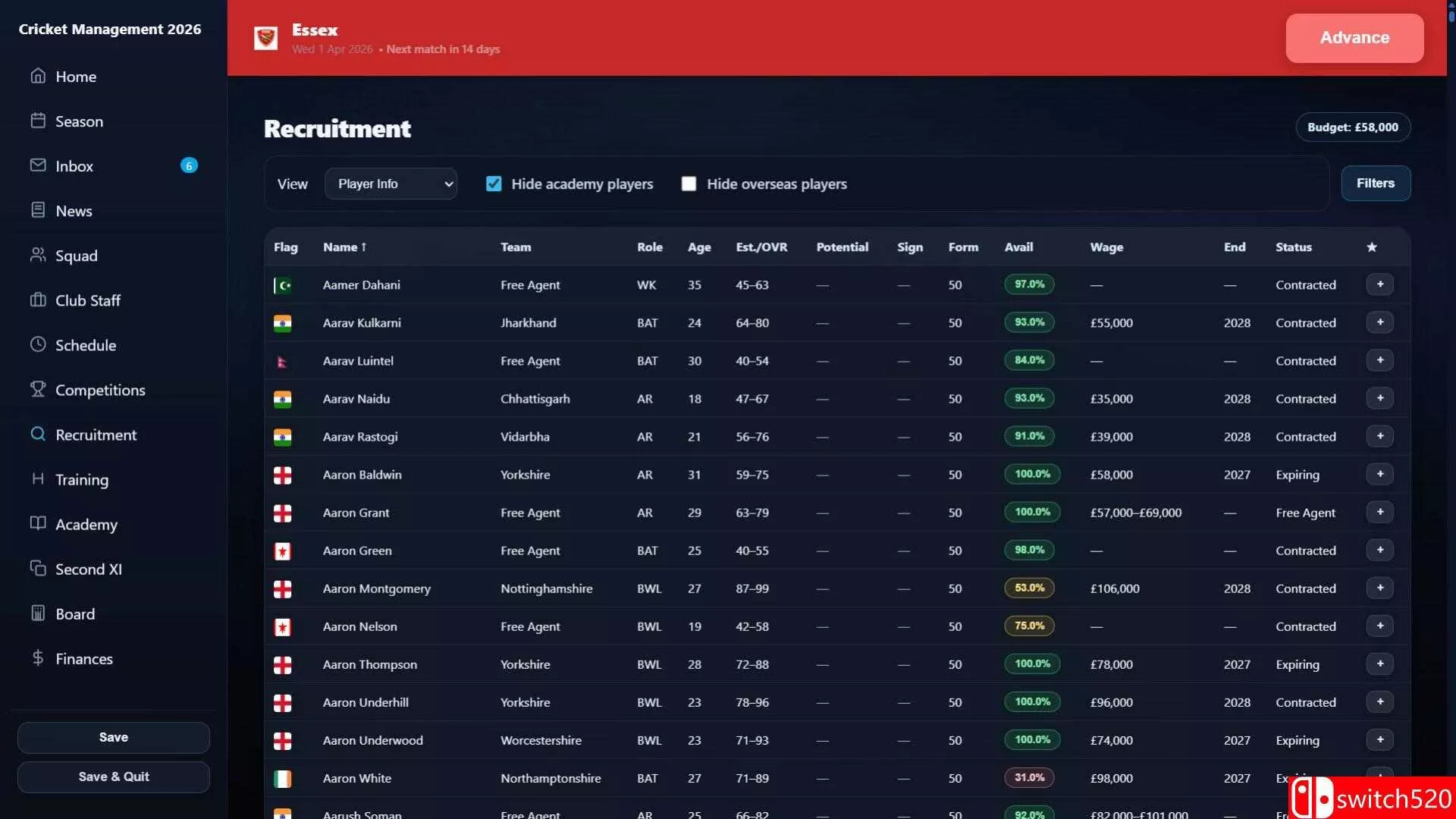
Task: Add Aaron Montgomery to shortlist via plus
Action: point(1380,588)
